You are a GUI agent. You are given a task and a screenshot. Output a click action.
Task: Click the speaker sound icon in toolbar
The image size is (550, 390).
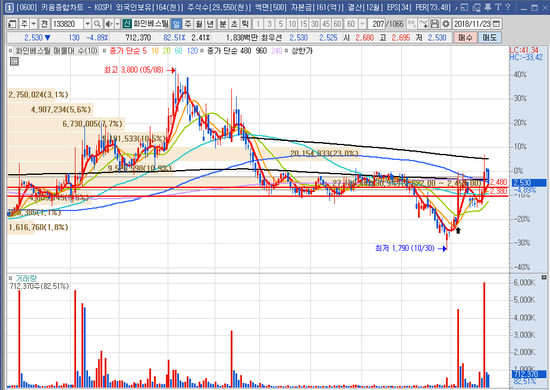tap(109, 24)
